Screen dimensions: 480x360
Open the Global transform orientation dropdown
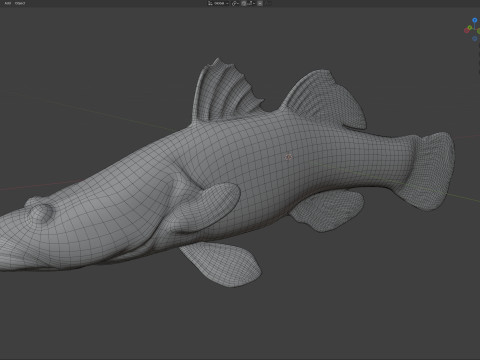pyautogui.click(x=218, y=3)
